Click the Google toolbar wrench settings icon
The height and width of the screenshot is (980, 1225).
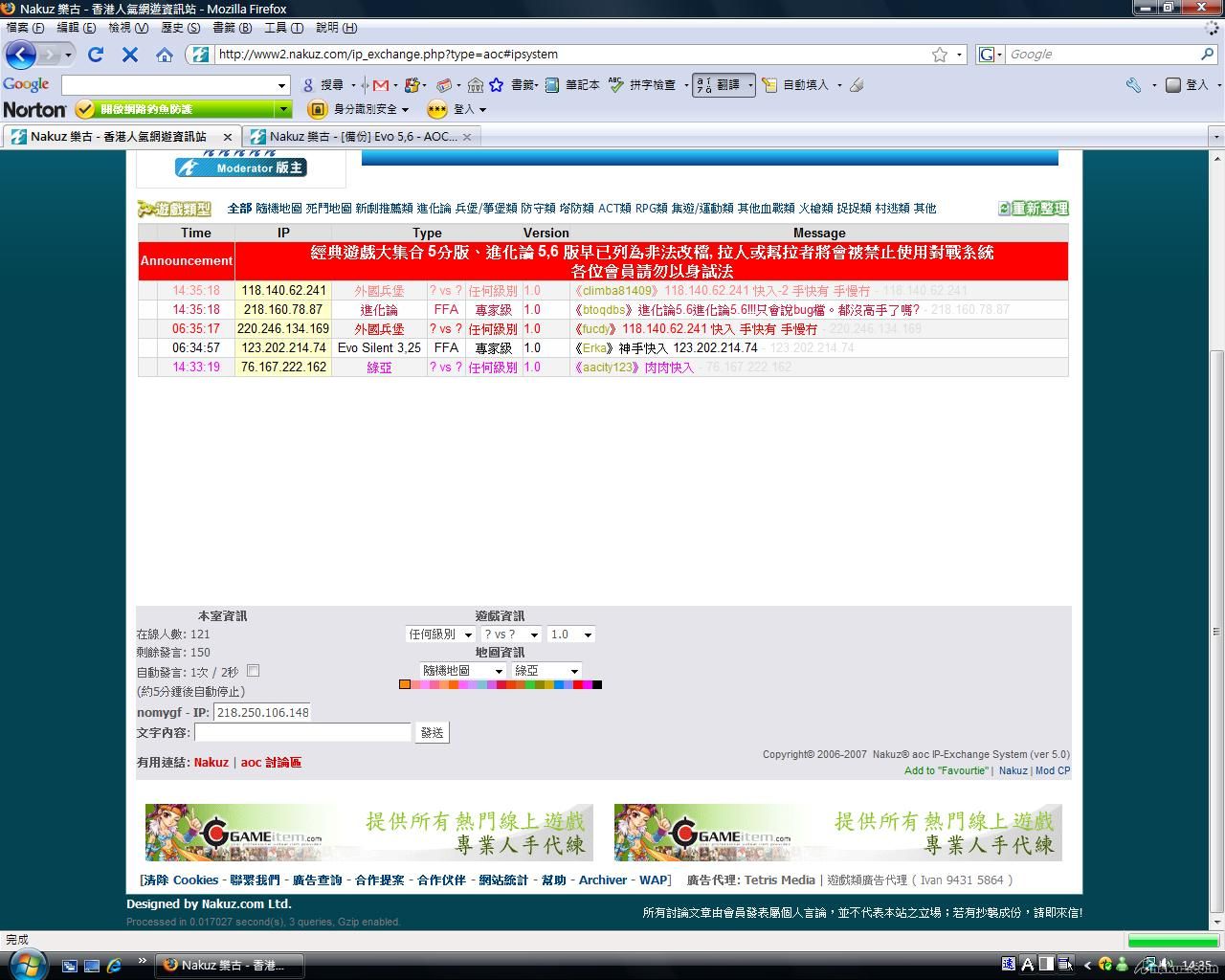coord(1134,85)
